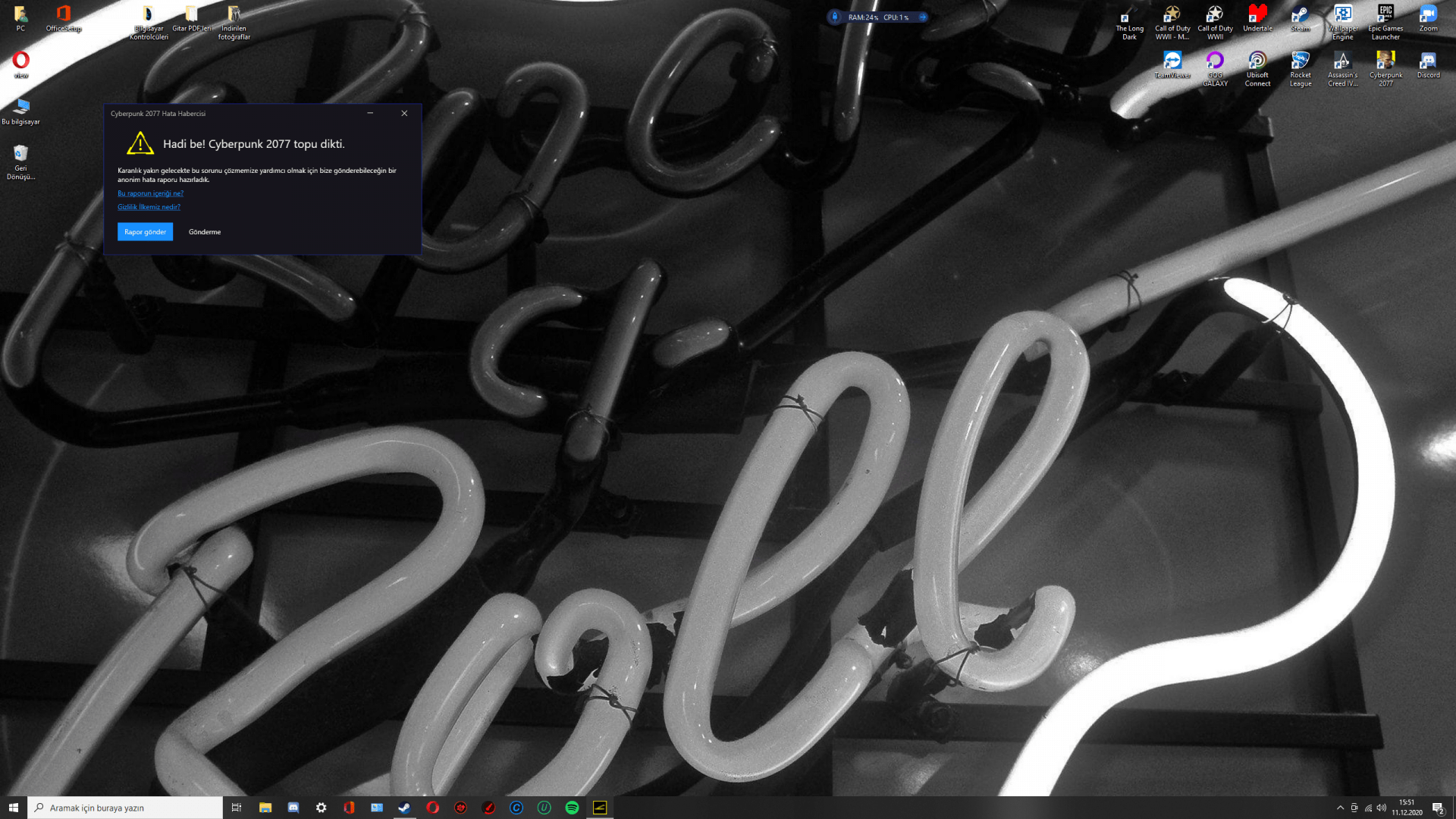
Task: Expand the RAM/CPU monitor widget arrow
Action: [922, 16]
